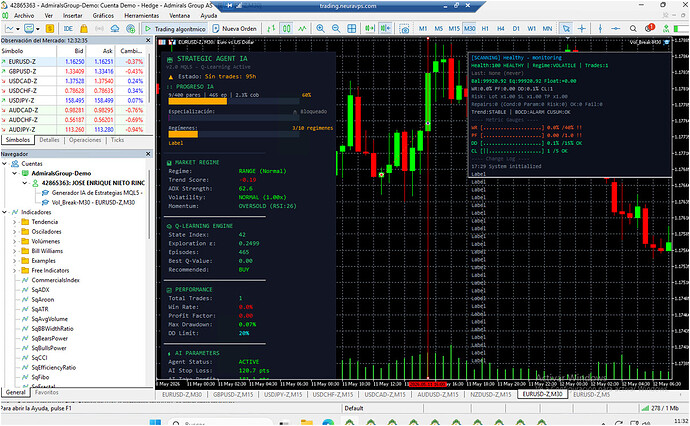Select the W1 timeframe
The width and height of the screenshot is (690, 426).
click(x=532, y=29)
